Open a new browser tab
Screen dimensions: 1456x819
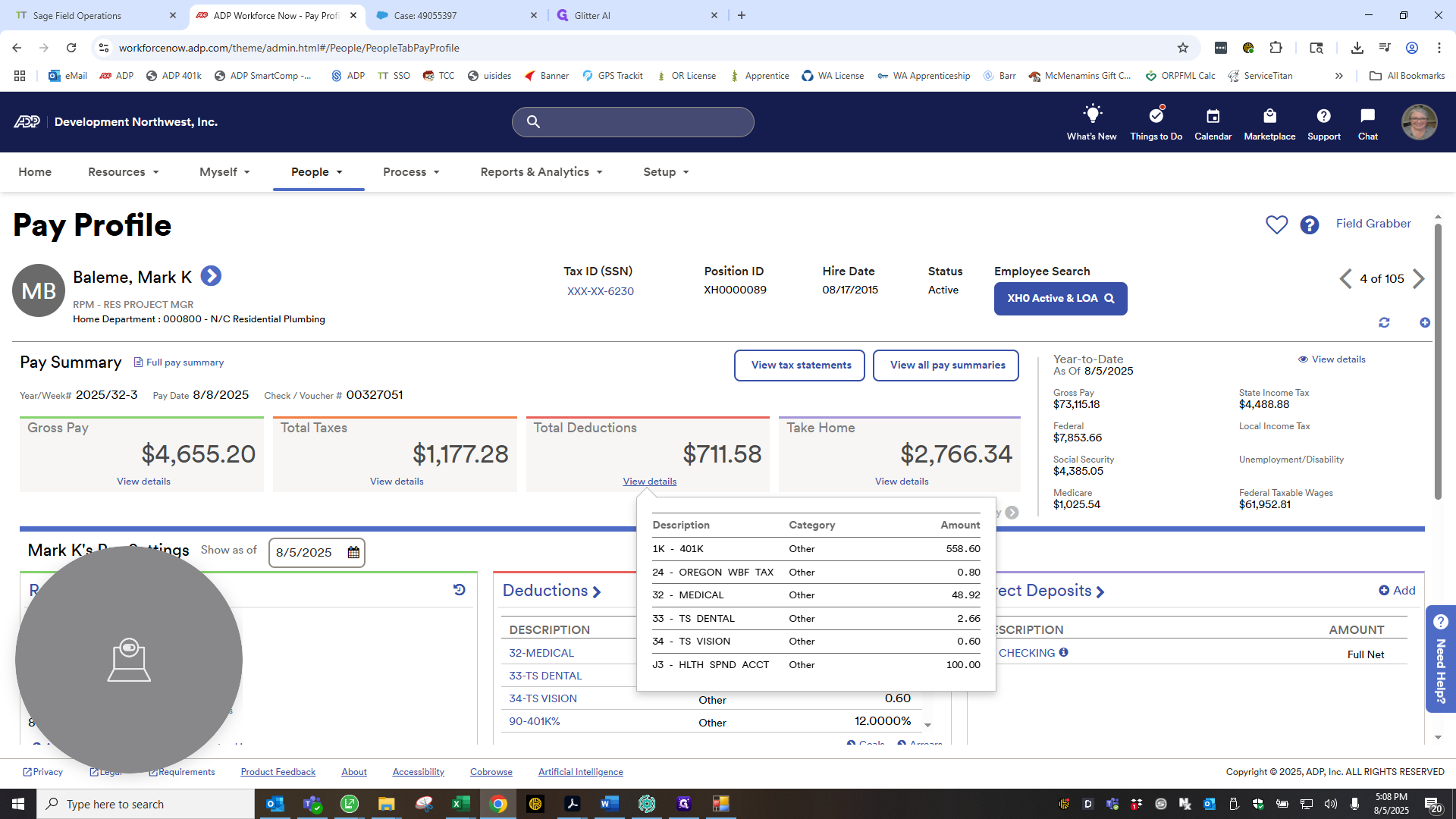point(742,15)
